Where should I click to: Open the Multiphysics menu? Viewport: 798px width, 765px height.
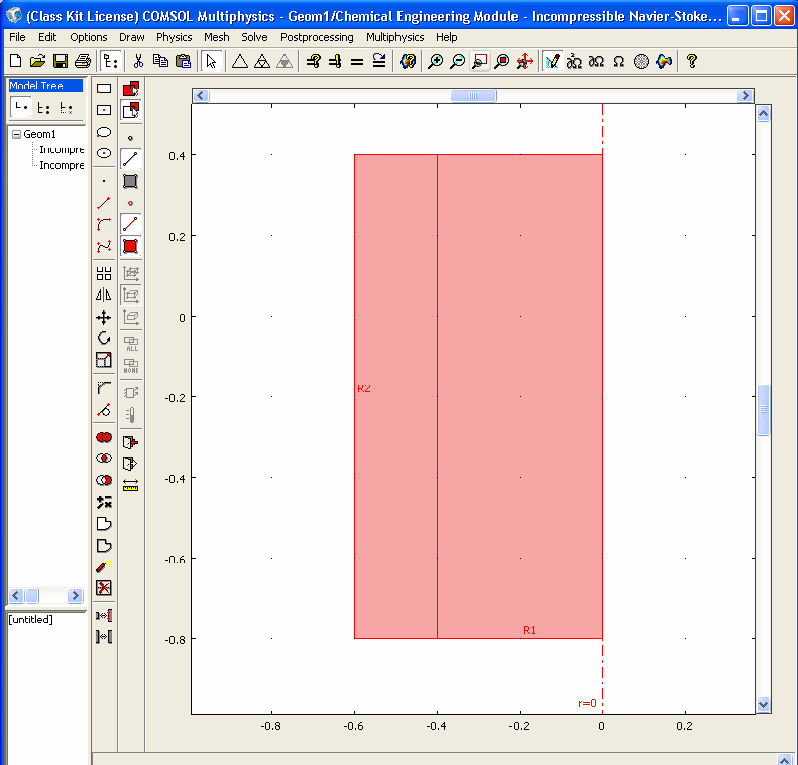click(395, 37)
